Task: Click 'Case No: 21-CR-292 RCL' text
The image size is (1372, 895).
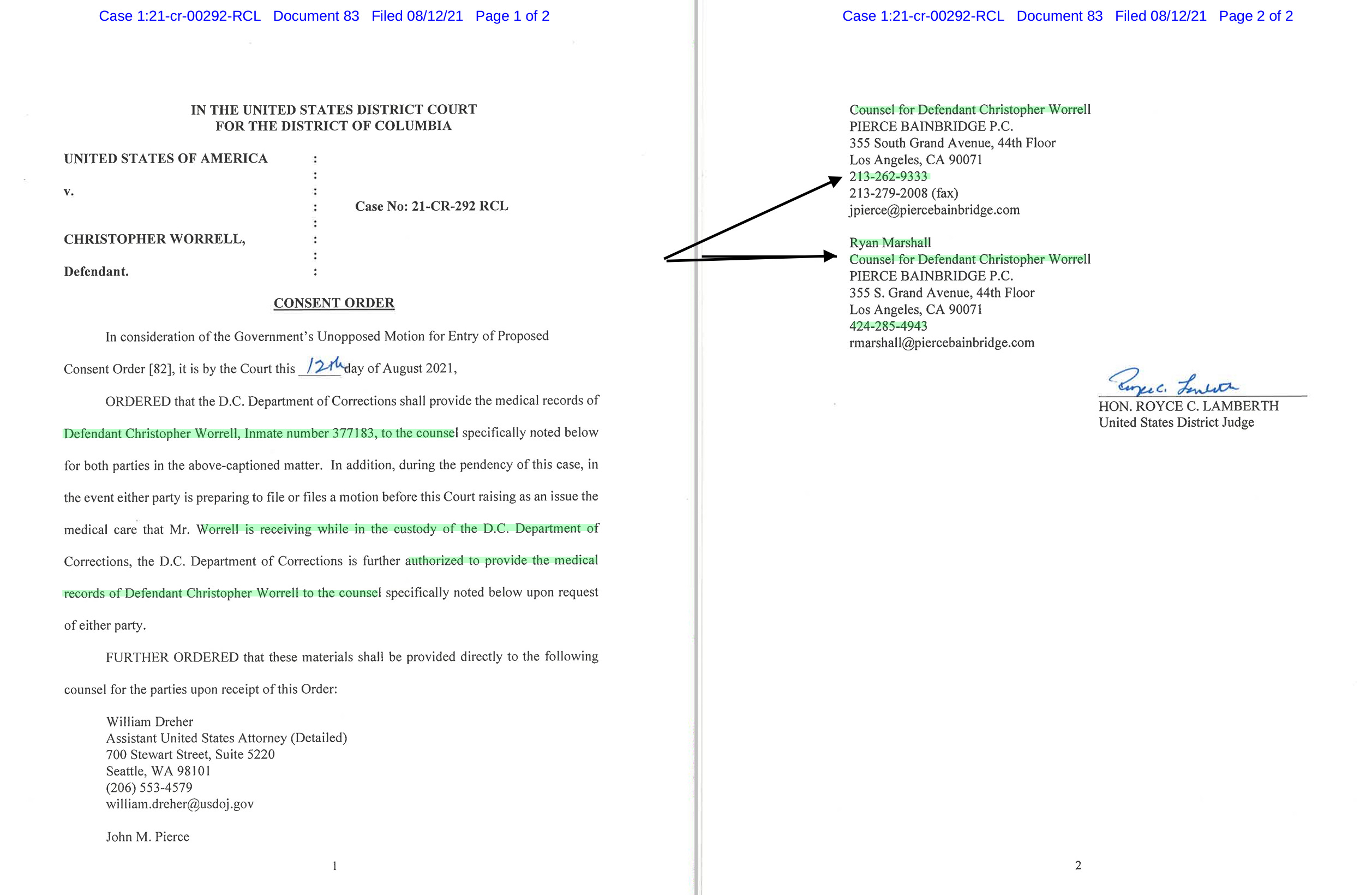Action: 432,206
